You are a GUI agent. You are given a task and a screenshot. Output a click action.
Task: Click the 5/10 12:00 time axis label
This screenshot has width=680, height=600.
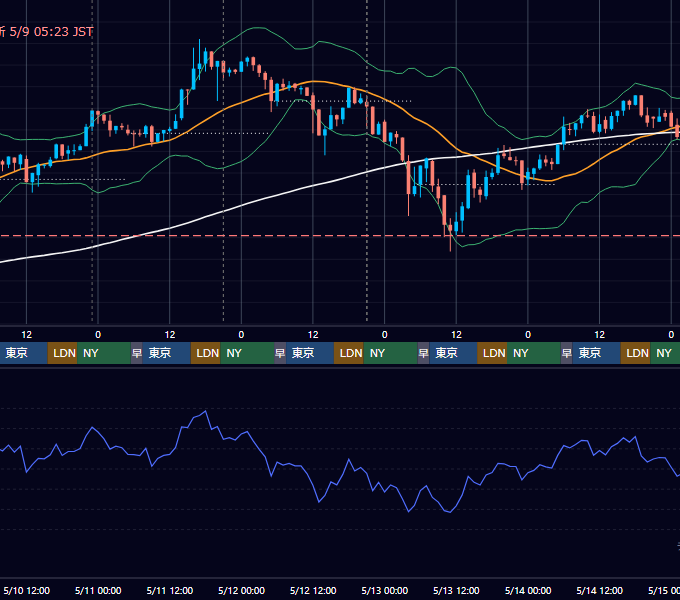[26, 590]
